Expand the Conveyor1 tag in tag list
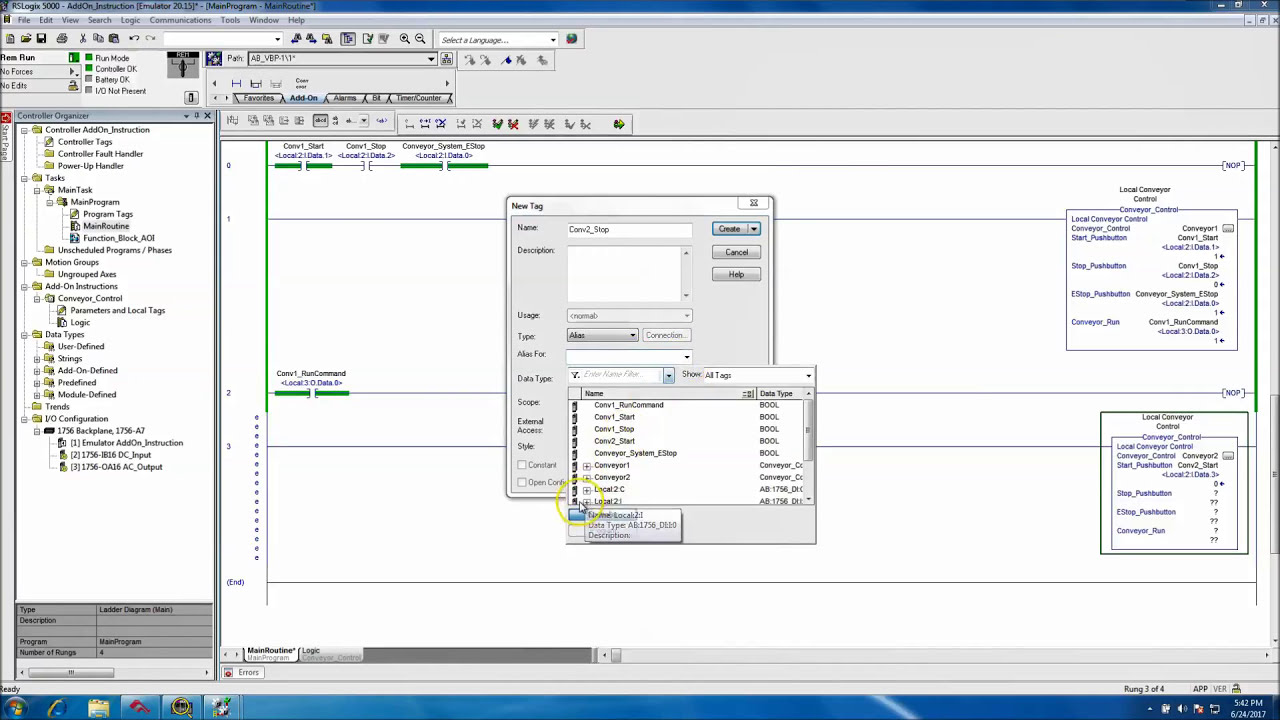 587,466
